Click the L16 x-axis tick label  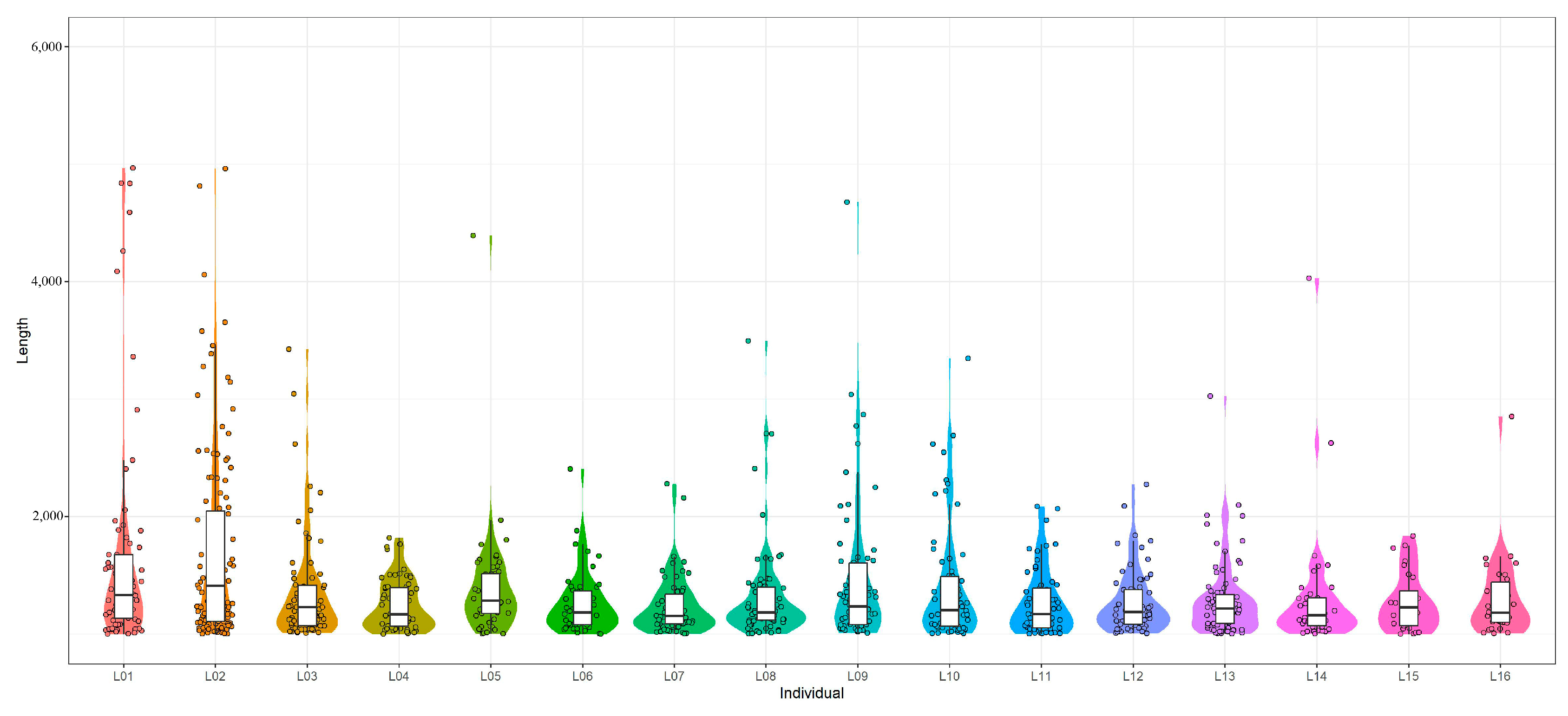click(x=1500, y=676)
